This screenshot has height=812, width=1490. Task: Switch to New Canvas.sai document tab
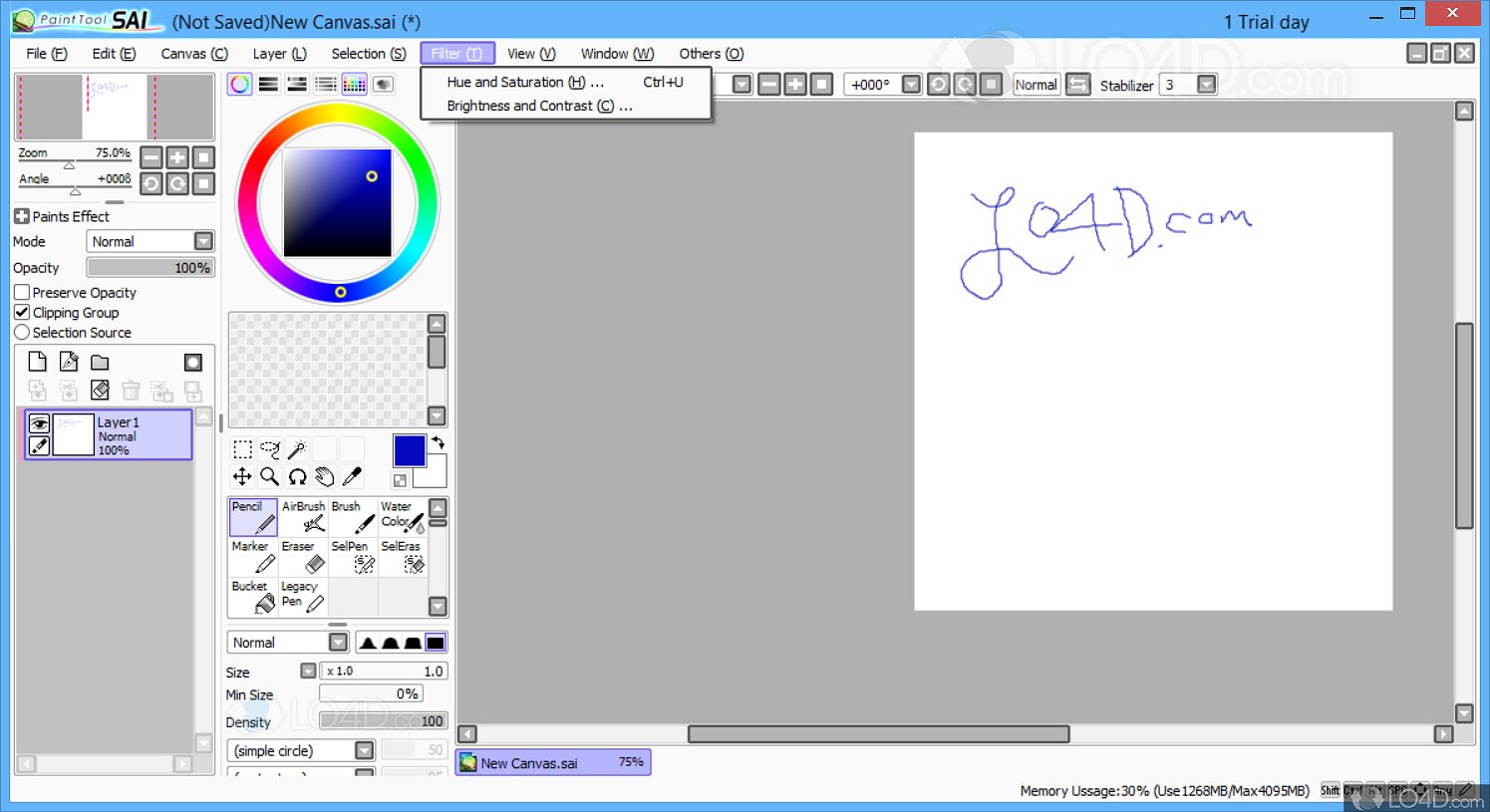pyautogui.click(x=553, y=763)
